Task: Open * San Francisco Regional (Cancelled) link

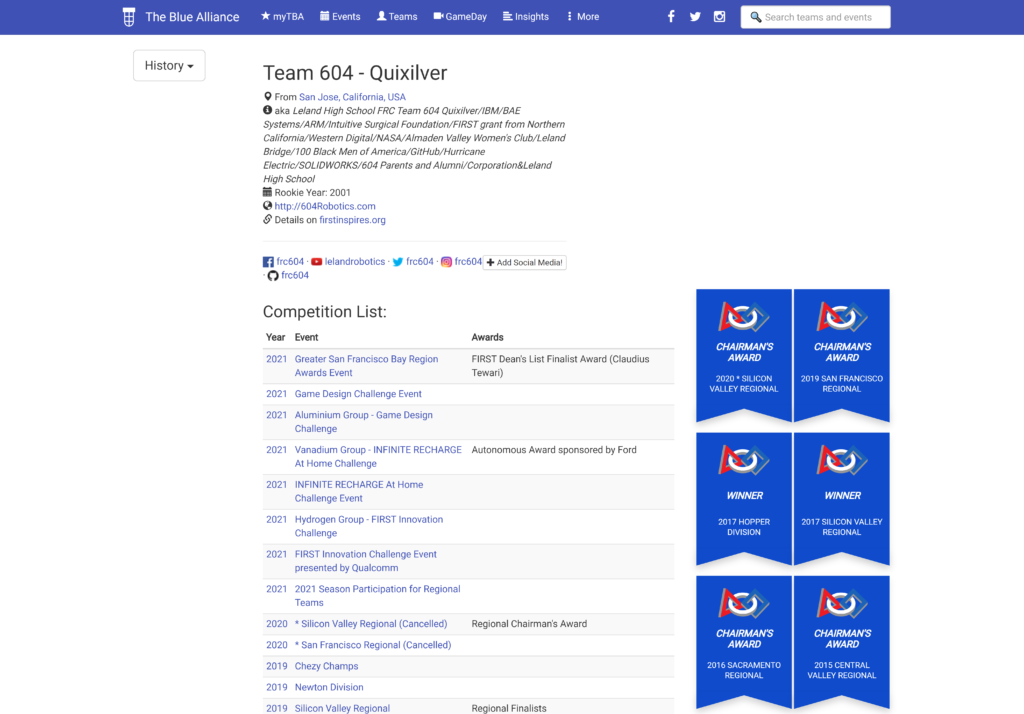Action: point(373,645)
